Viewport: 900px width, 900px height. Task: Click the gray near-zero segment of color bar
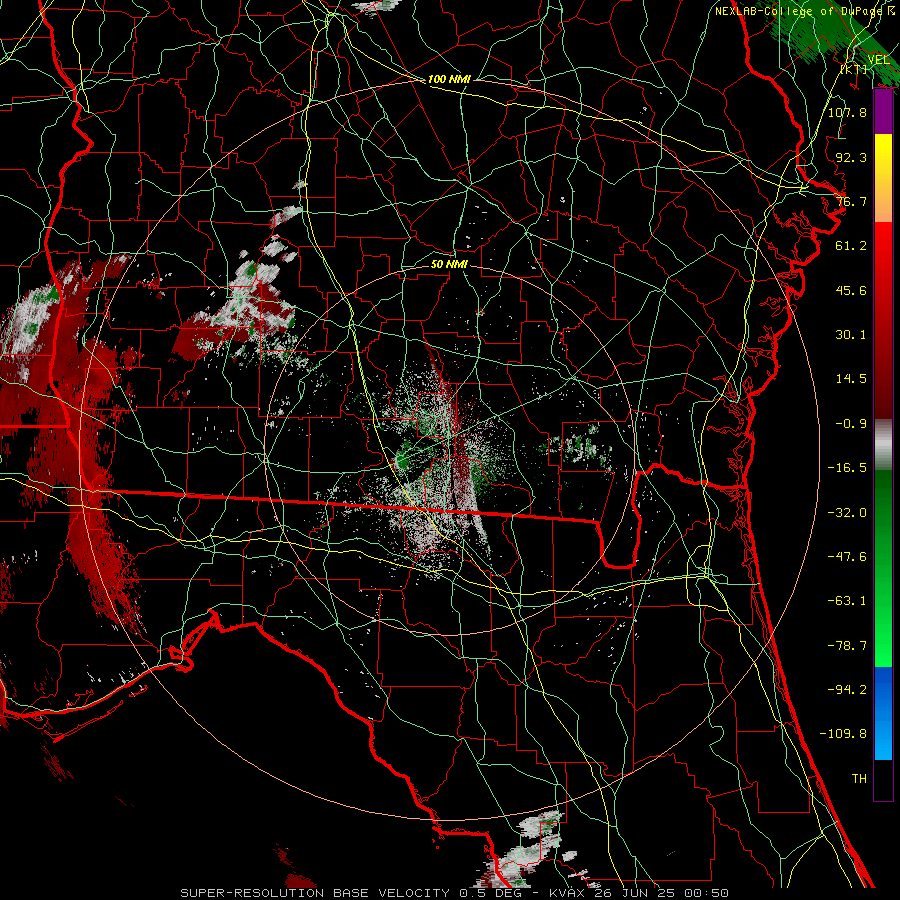(883, 445)
